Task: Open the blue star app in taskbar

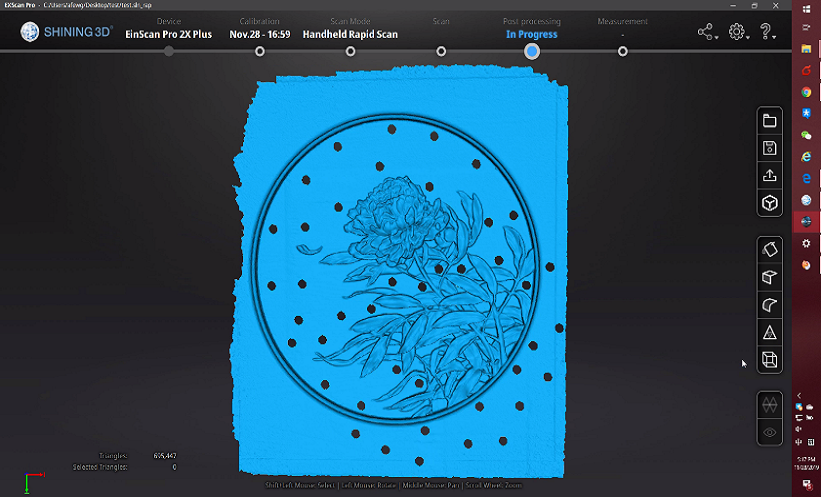Action: pos(806,114)
